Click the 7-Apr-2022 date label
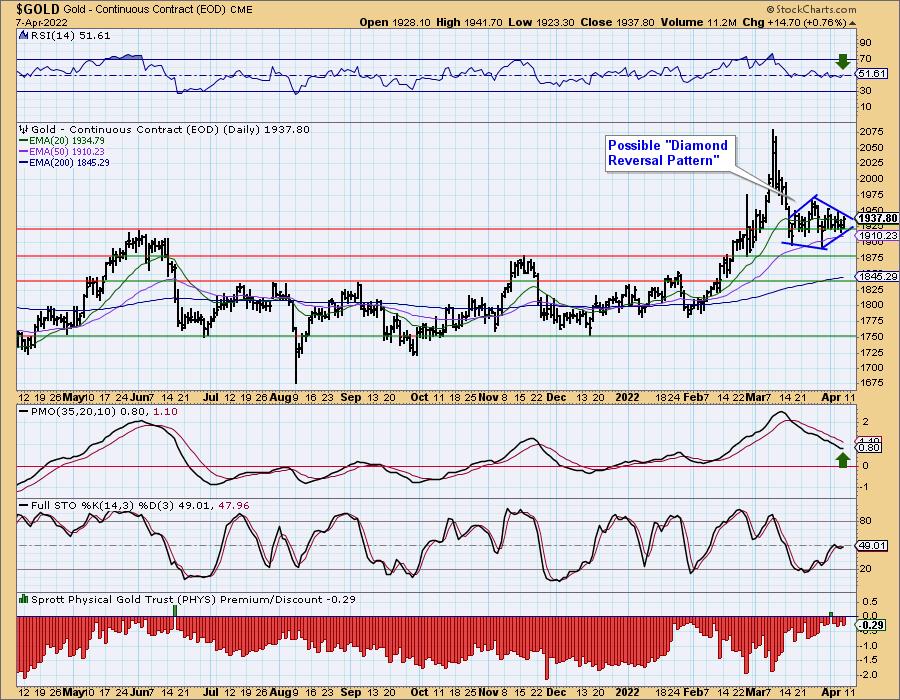The width and height of the screenshot is (900, 700). click(42, 22)
